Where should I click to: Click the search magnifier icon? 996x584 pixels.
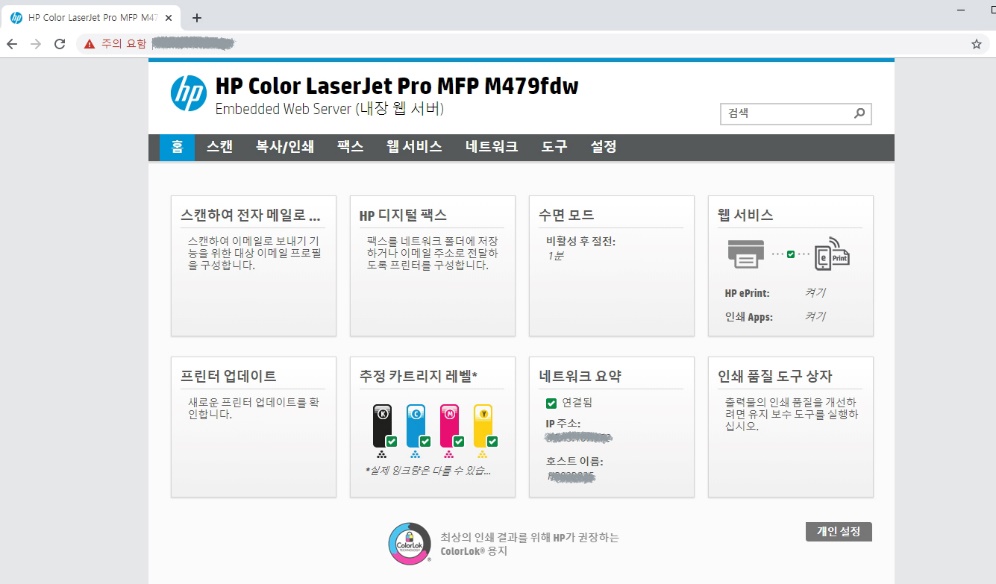859,113
